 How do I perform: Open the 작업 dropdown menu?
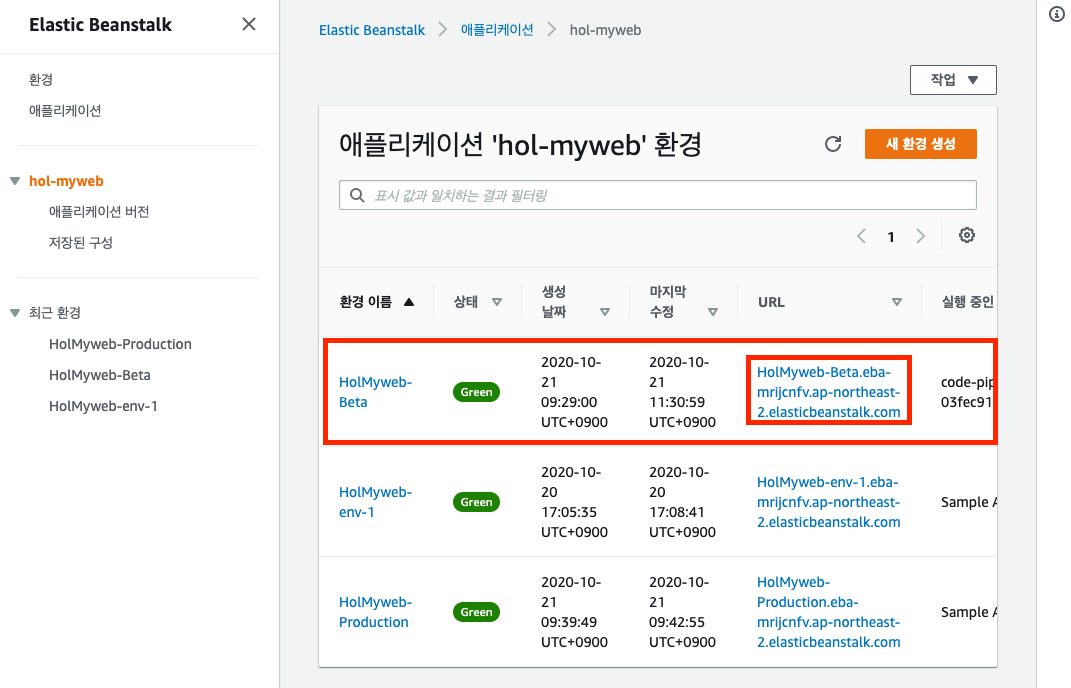pos(953,80)
